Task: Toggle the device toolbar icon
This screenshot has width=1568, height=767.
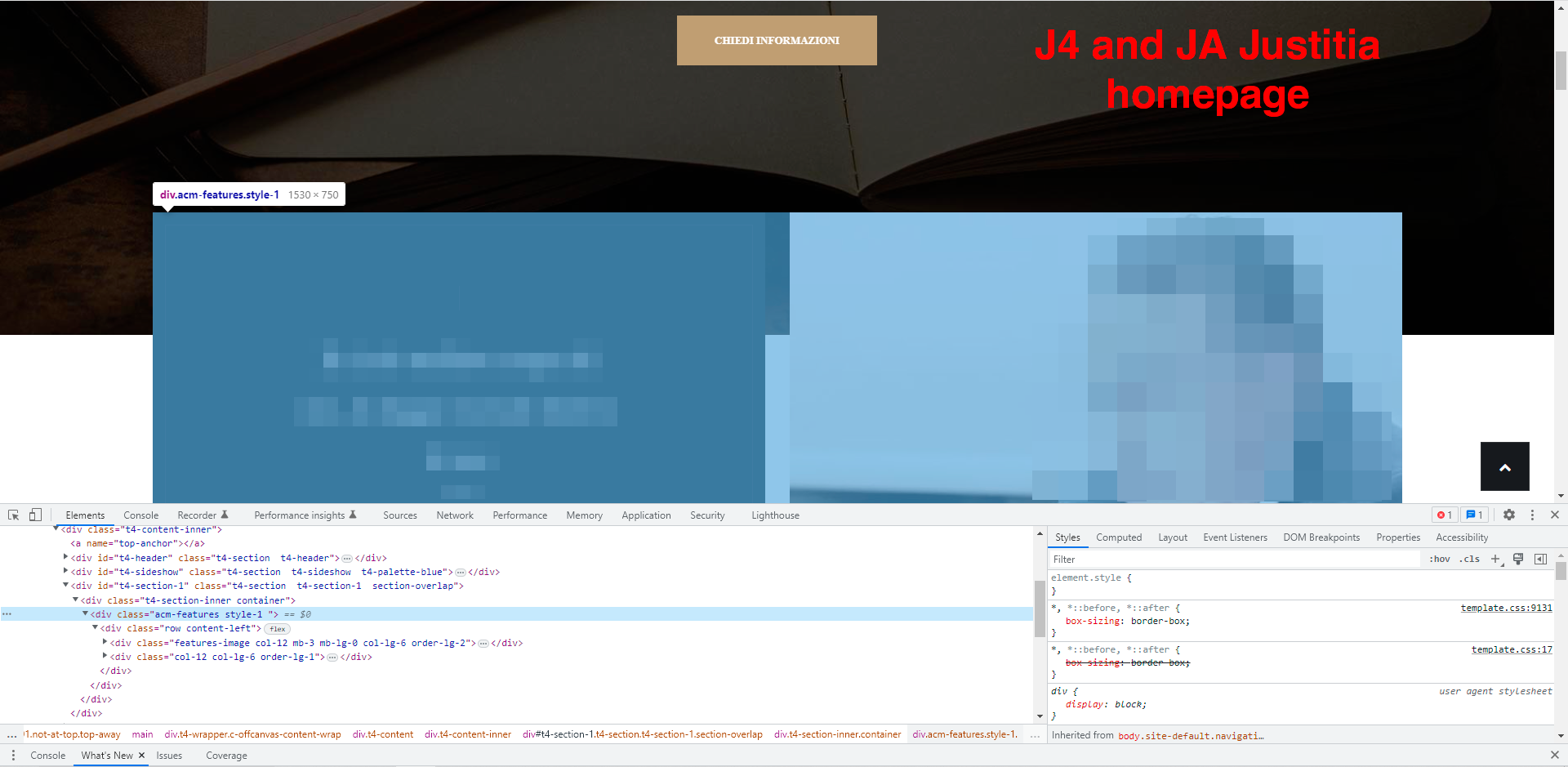Action: point(35,515)
